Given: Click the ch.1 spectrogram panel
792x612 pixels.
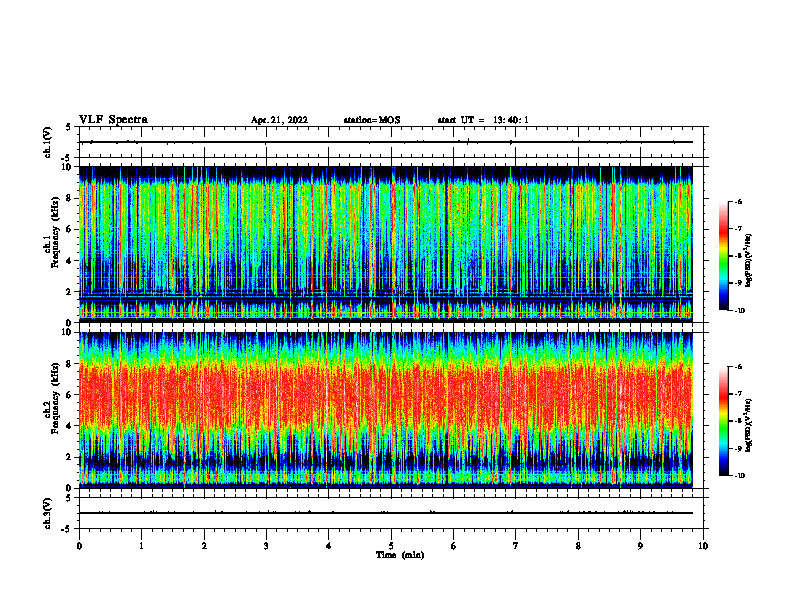Looking at the screenshot, I should (386, 244).
